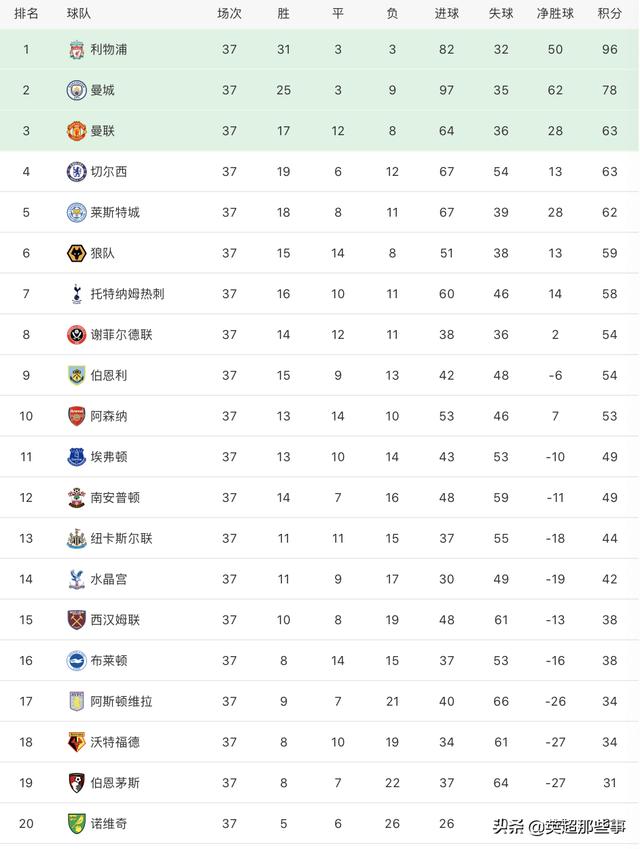Select the 排名 rank column header

(26, 14)
